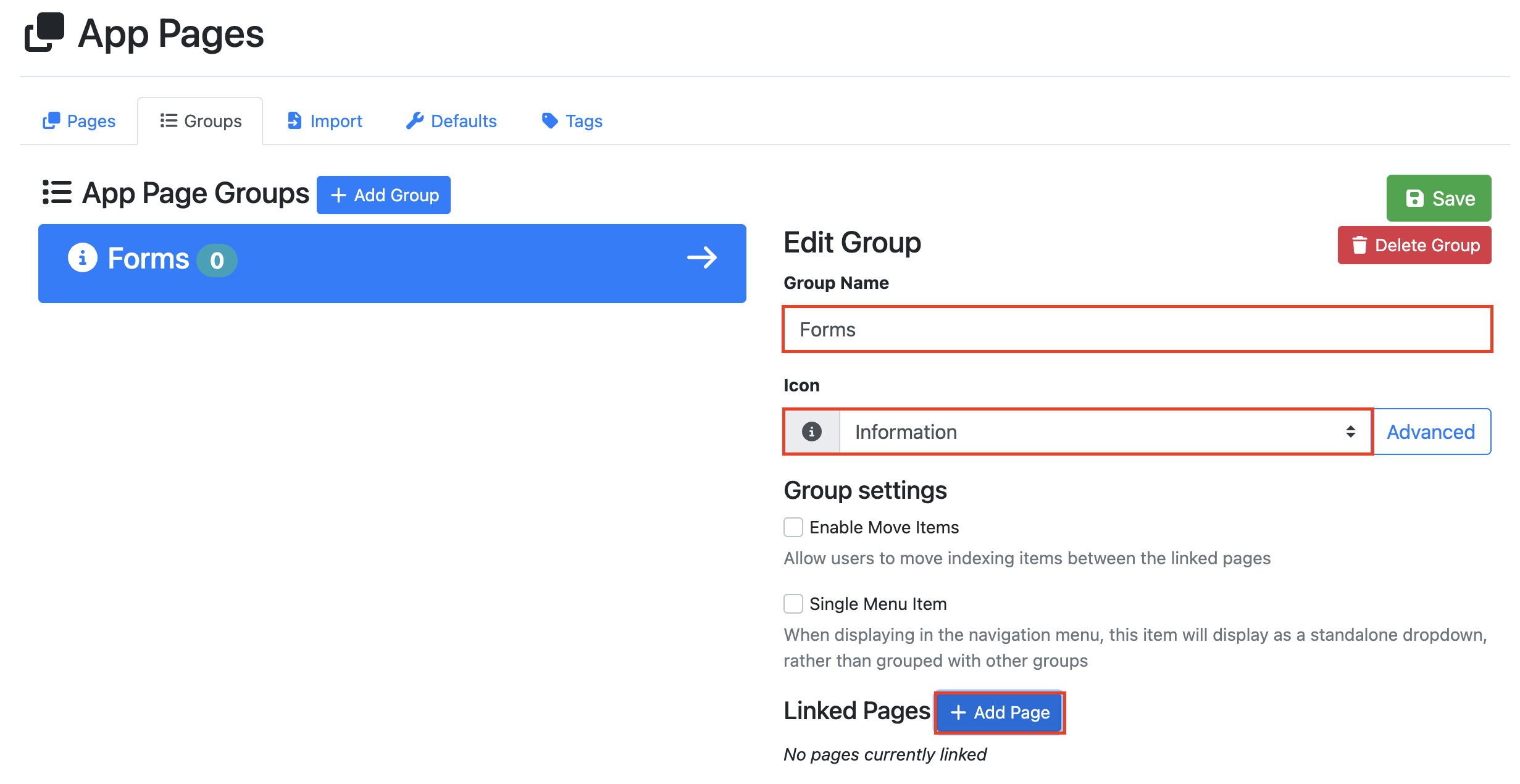Viewport: 1520px width, 784px height.
Task: Click the trash icon in Delete Group
Action: point(1359,245)
